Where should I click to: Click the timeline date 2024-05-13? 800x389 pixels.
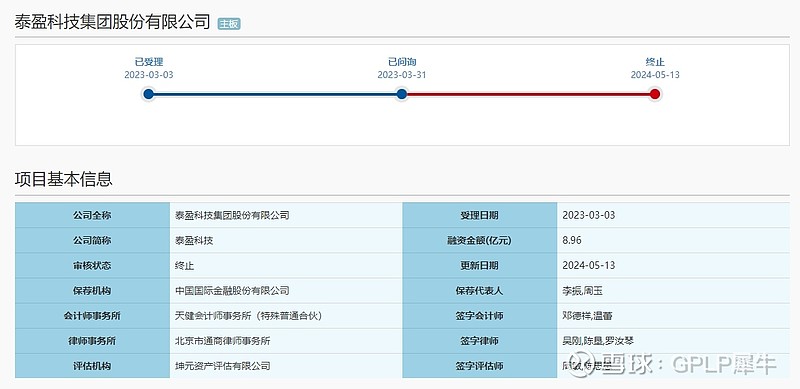(655, 75)
